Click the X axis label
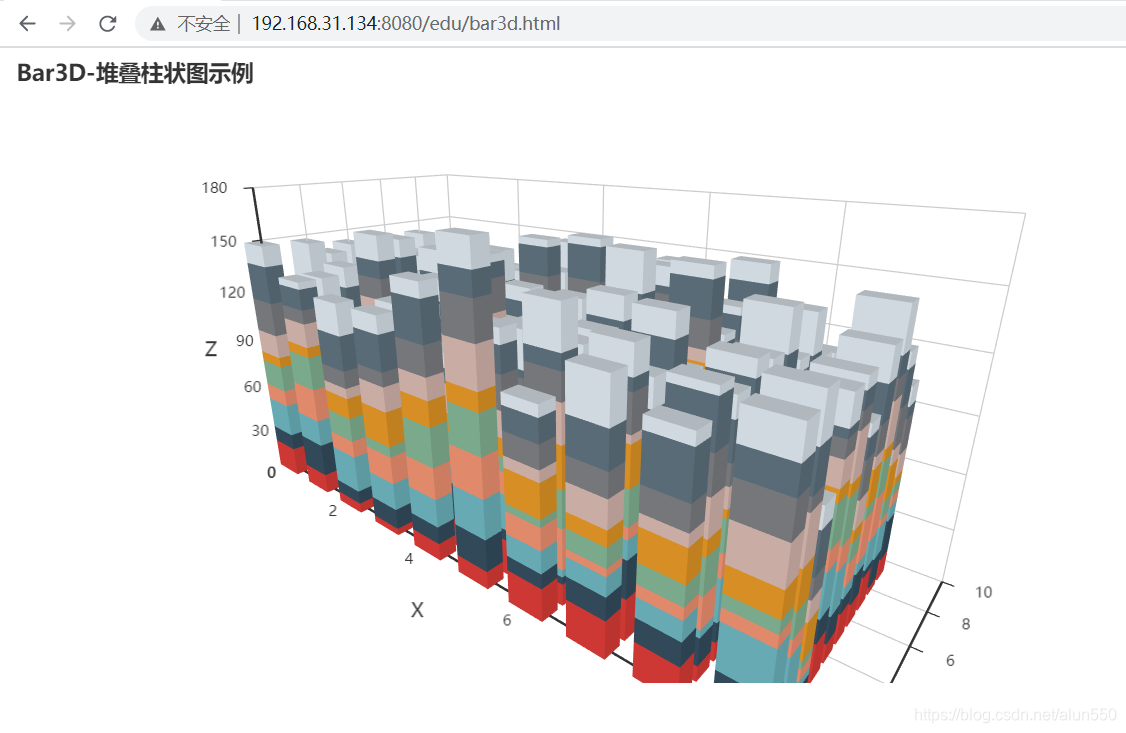 pos(417,610)
